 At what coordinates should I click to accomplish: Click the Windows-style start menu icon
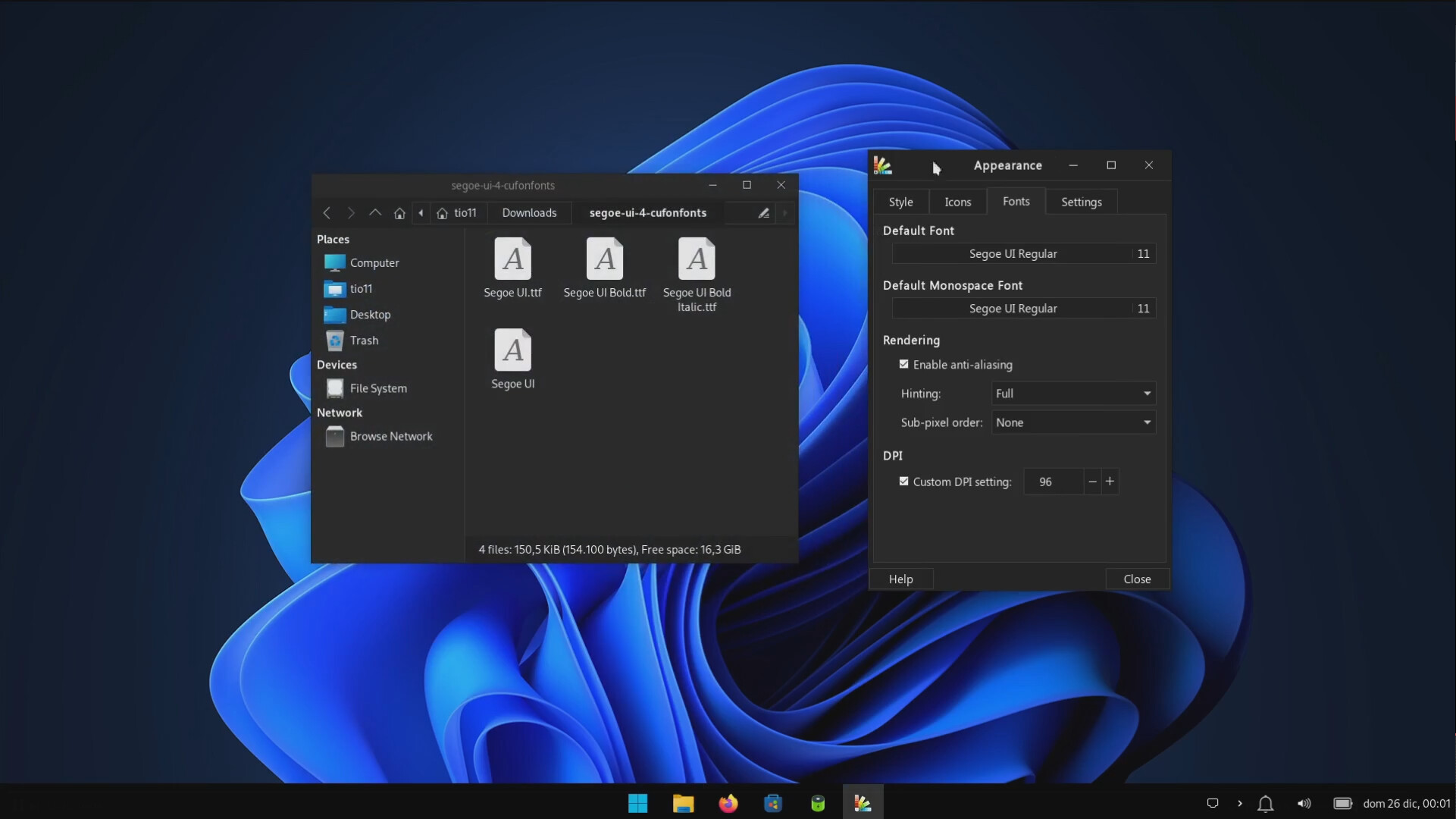pos(637,803)
